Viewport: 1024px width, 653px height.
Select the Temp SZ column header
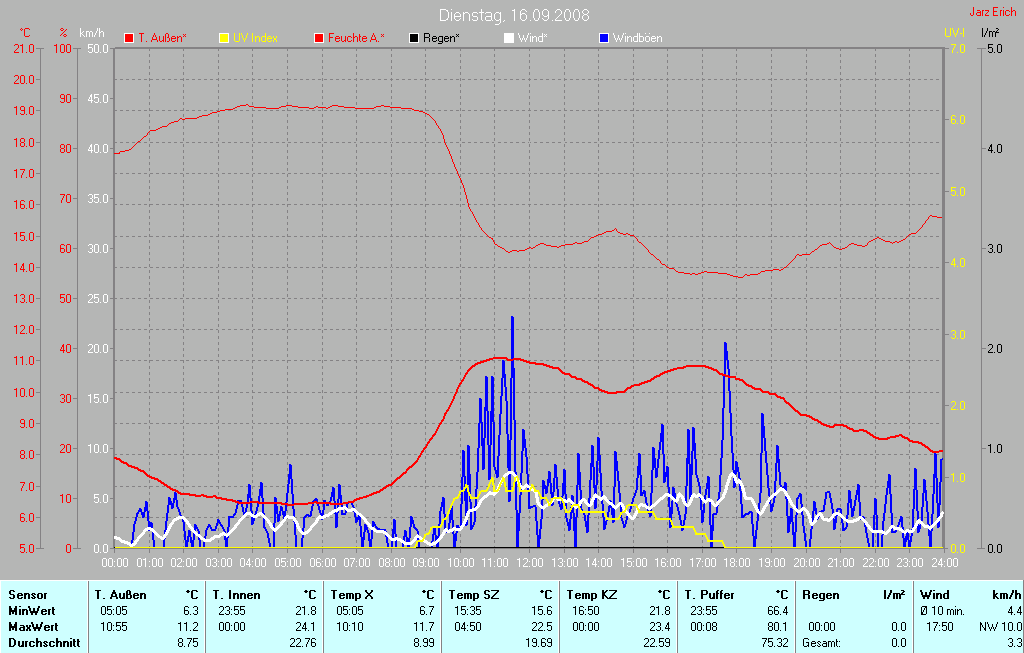click(473, 595)
